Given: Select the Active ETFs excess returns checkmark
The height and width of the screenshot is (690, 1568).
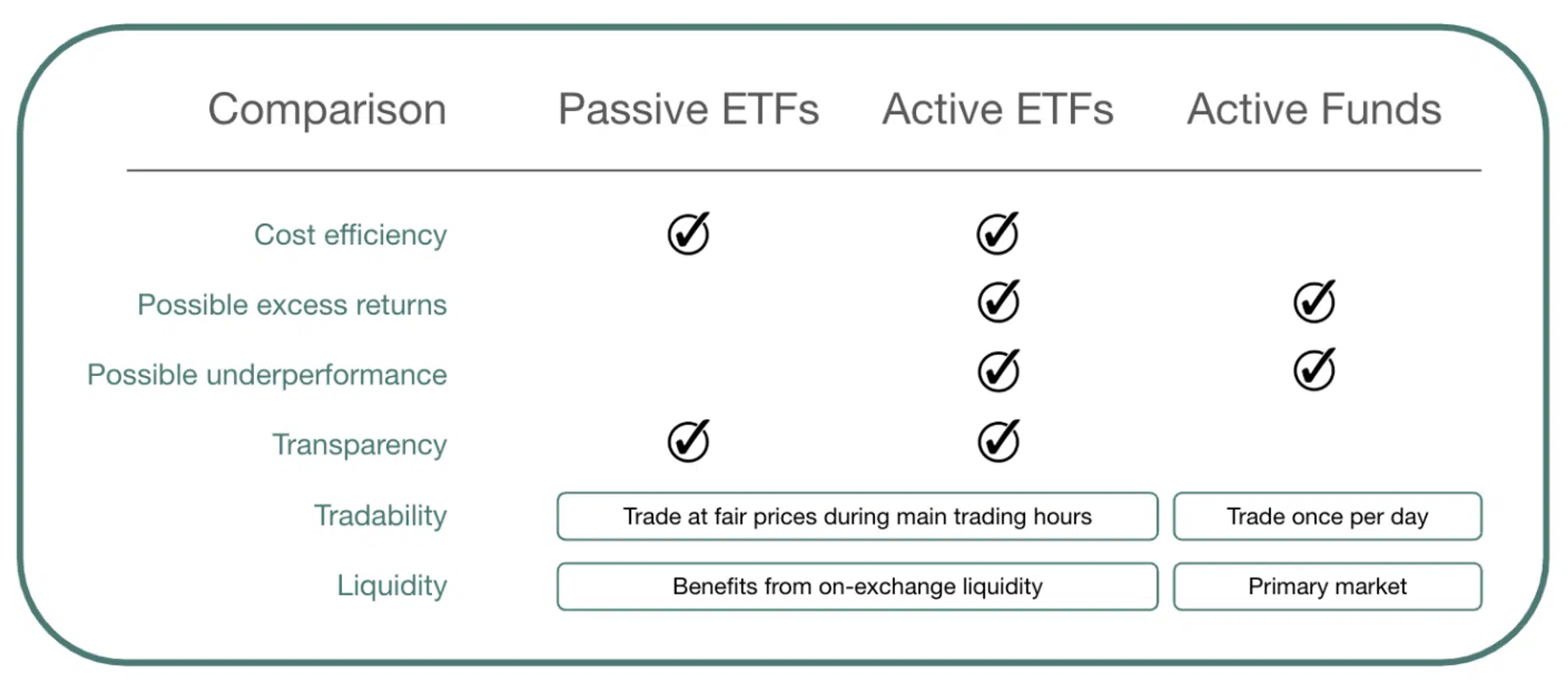Looking at the screenshot, I should (x=998, y=302).
